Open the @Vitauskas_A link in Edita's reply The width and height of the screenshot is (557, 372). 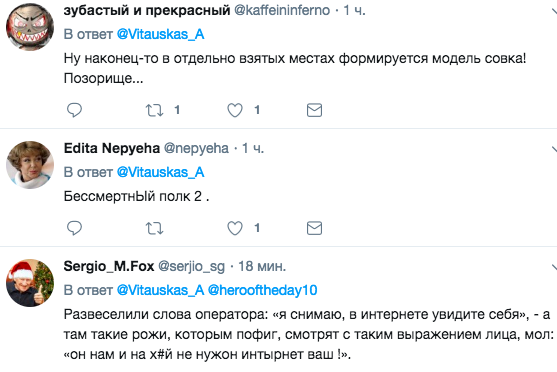[161, 172]
